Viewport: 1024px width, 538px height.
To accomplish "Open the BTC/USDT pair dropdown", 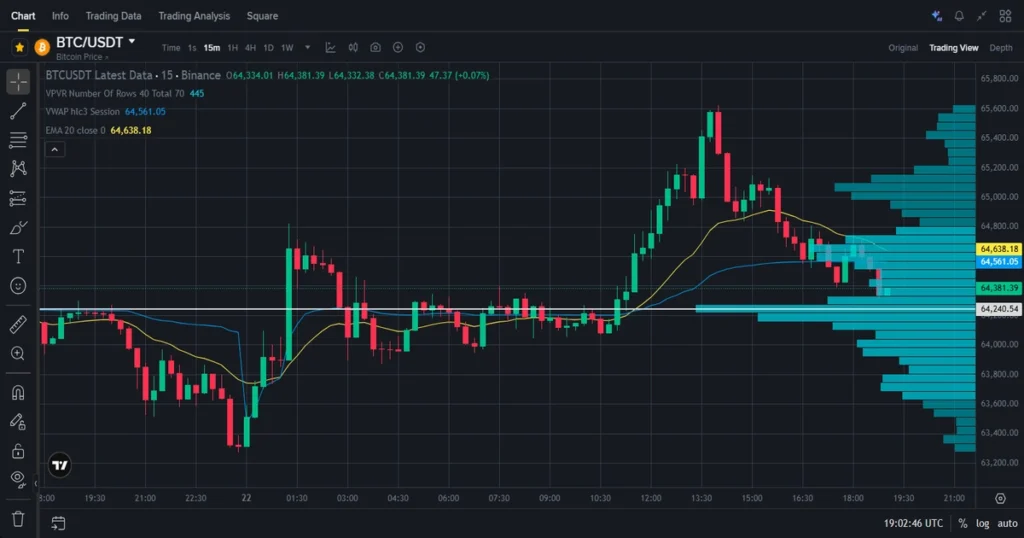I will coord(132,41).
